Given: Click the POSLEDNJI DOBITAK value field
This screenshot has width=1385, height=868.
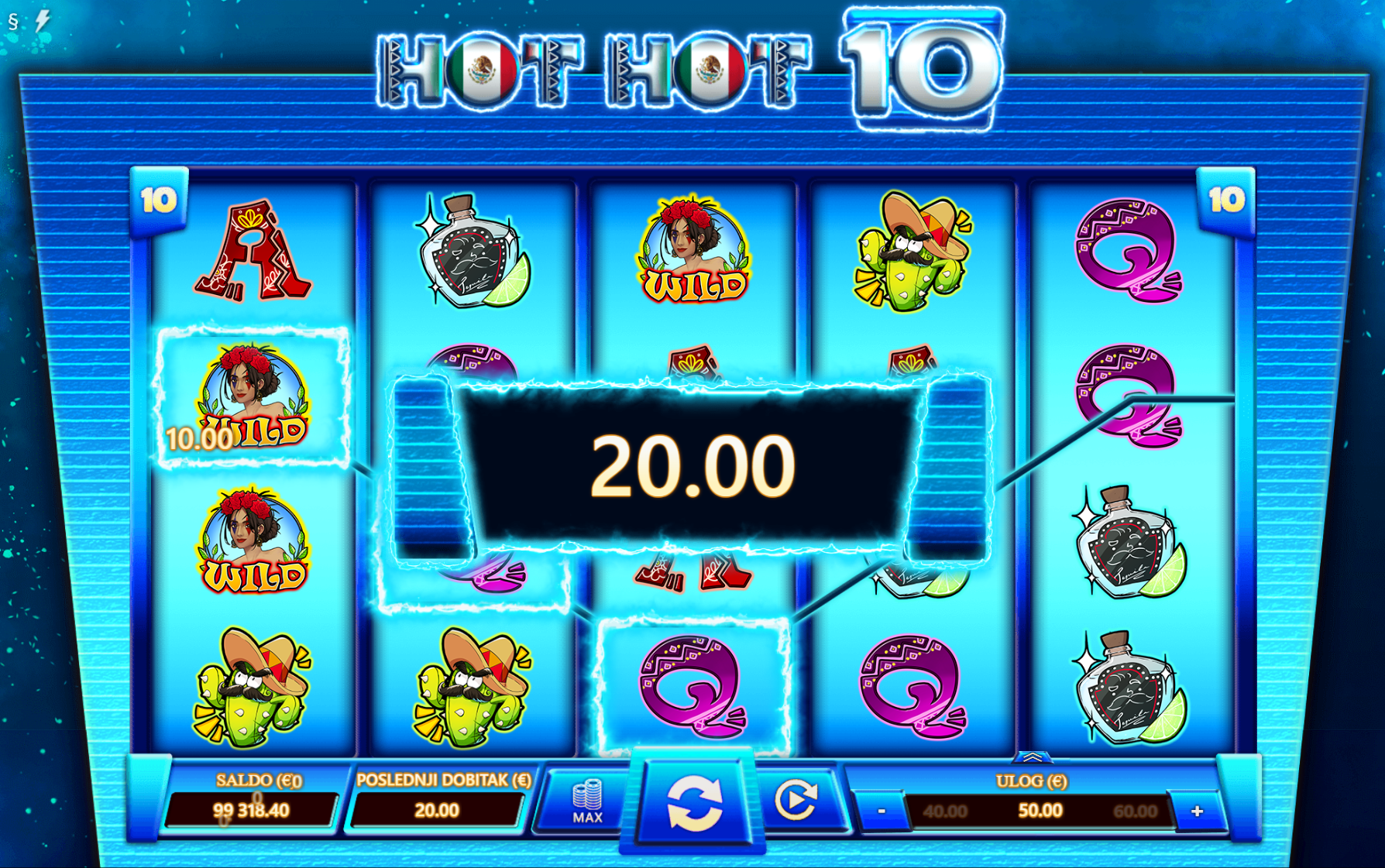Looking at the screenshot, I should pyautogui.click(x=437, y=811).
